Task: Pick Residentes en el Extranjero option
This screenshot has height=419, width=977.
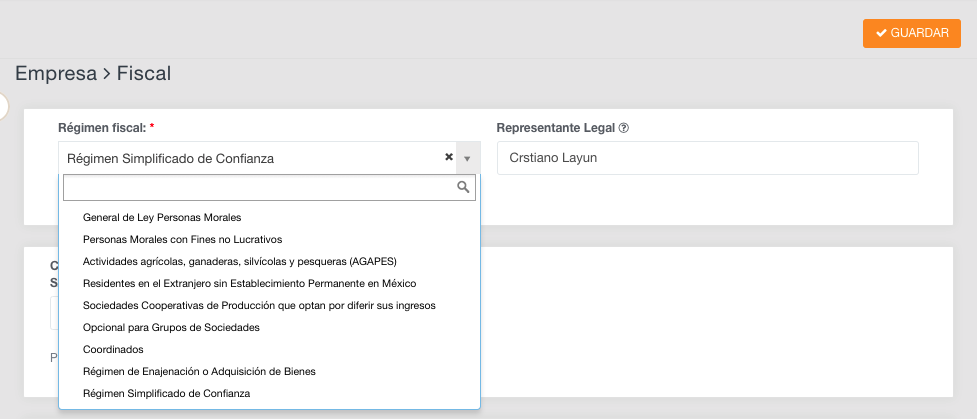Action: coord(249,283)
